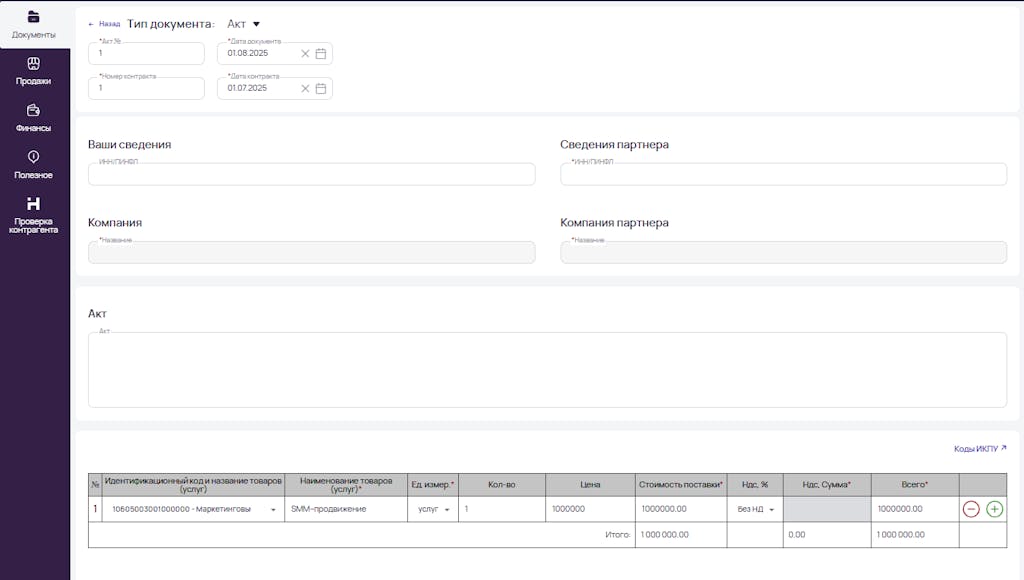Image resolution: width=1024 pixels, height=580 pixels.
Task: Focus the Номер контракта input field
Action: [146, 88]
